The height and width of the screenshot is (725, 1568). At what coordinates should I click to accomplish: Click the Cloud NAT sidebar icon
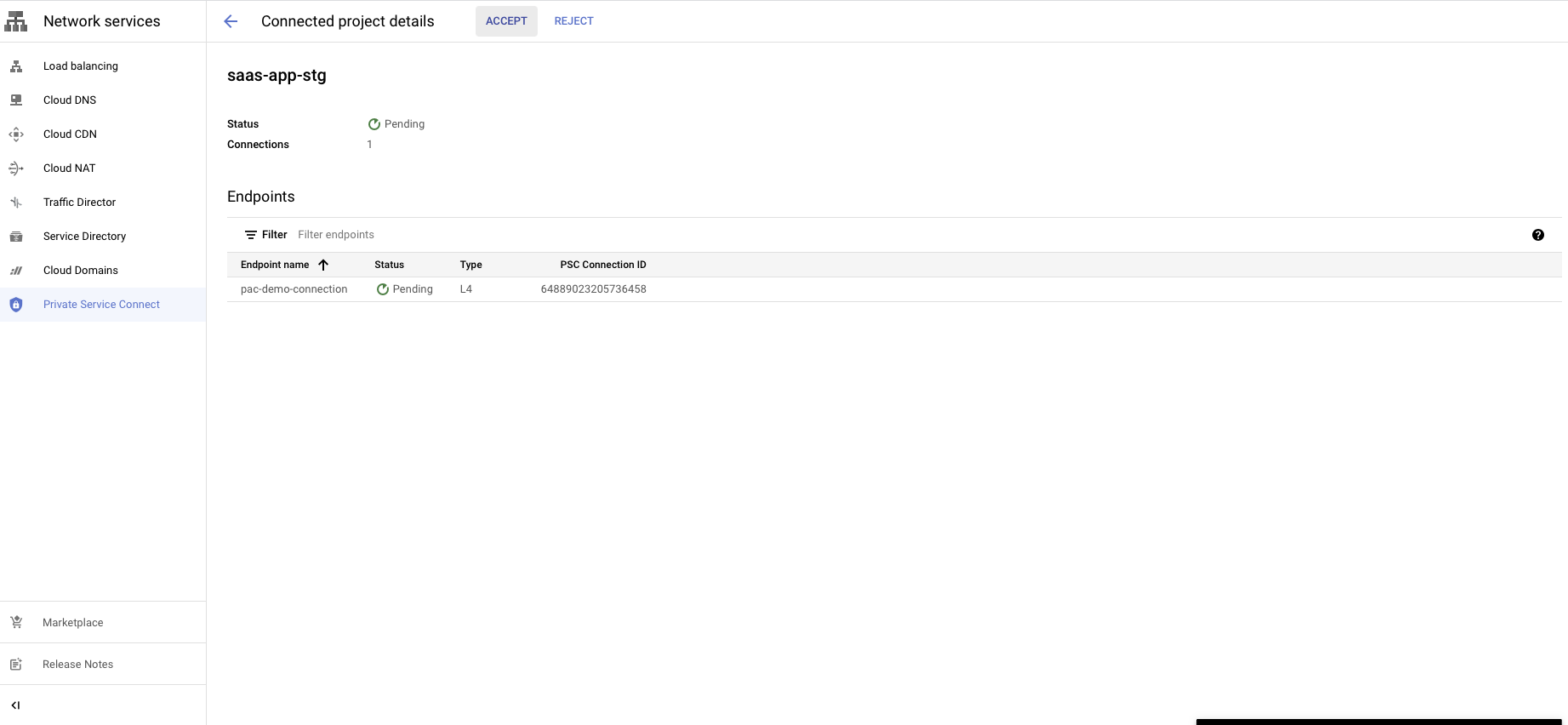click(x=16, y=168)
